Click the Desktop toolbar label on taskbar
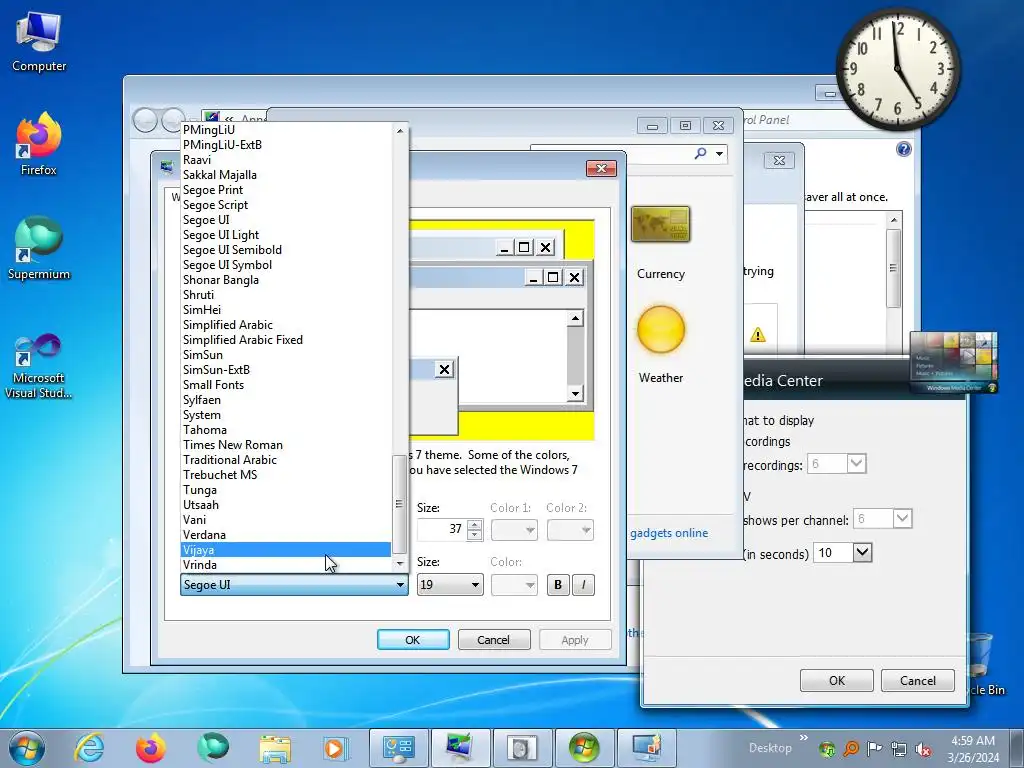 click(770, 748)
